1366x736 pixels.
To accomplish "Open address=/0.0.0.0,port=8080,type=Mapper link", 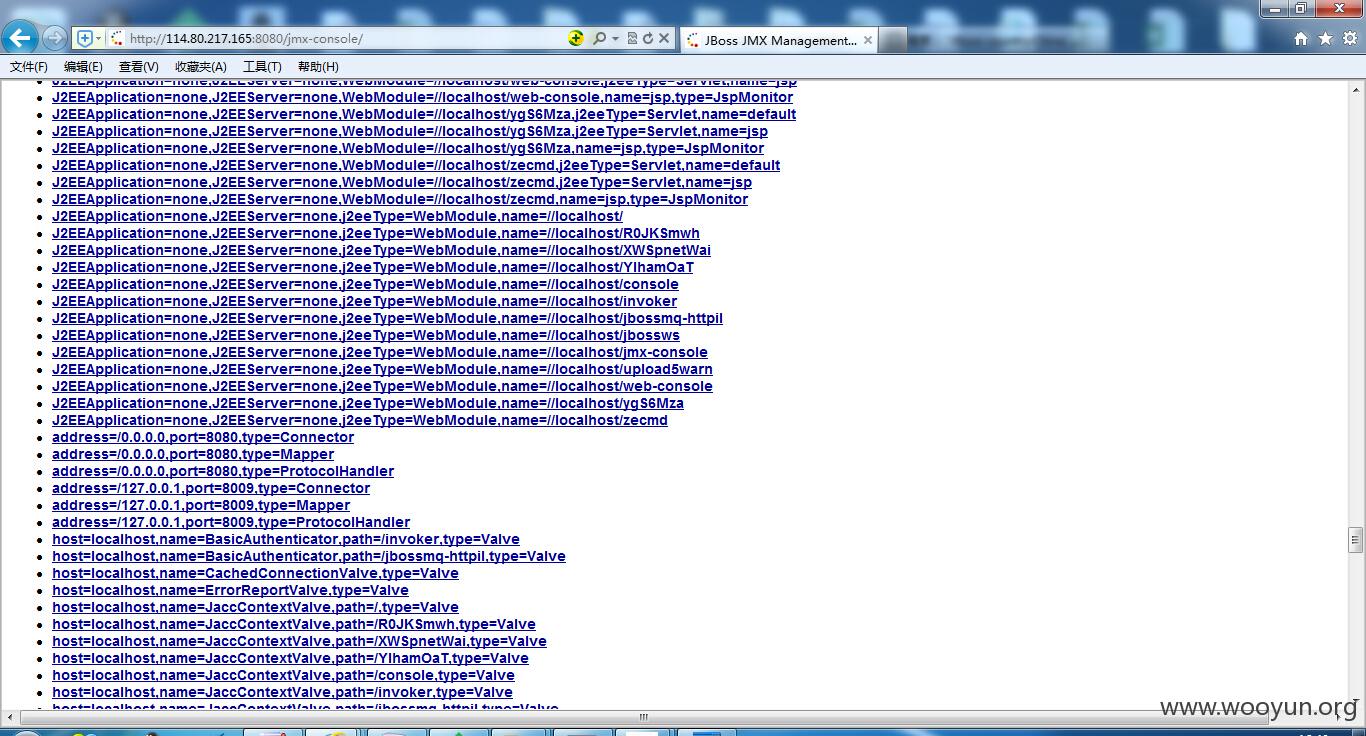I will click(x=193, y=454).
